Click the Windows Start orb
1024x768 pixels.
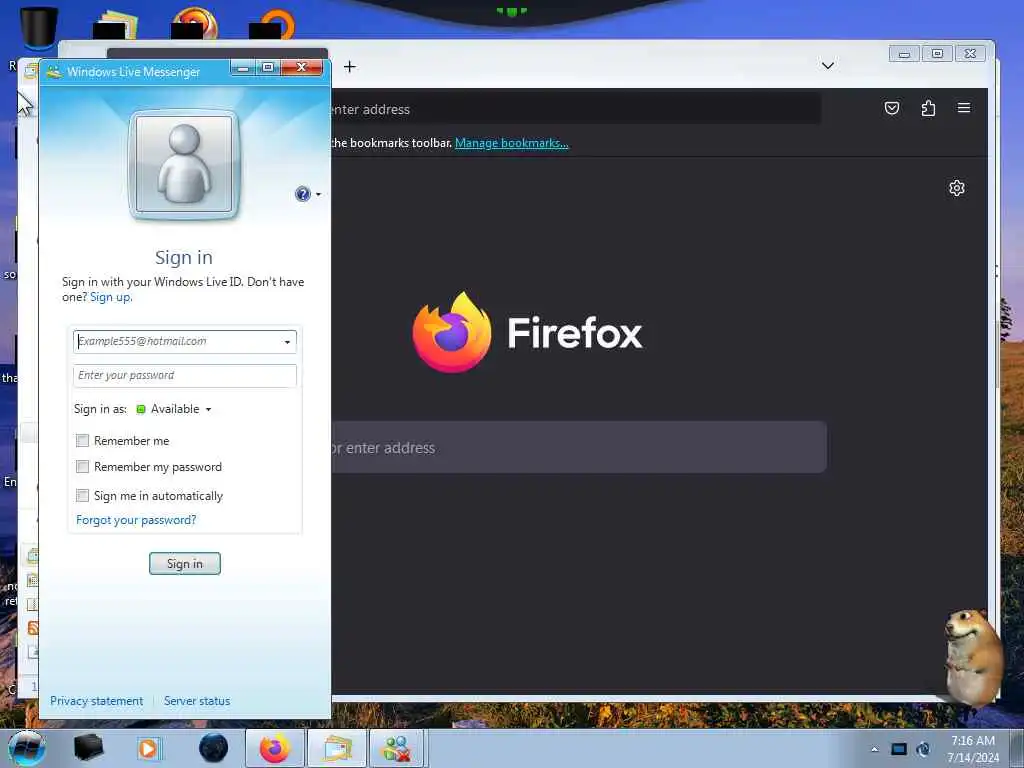[x=27, y=748]
